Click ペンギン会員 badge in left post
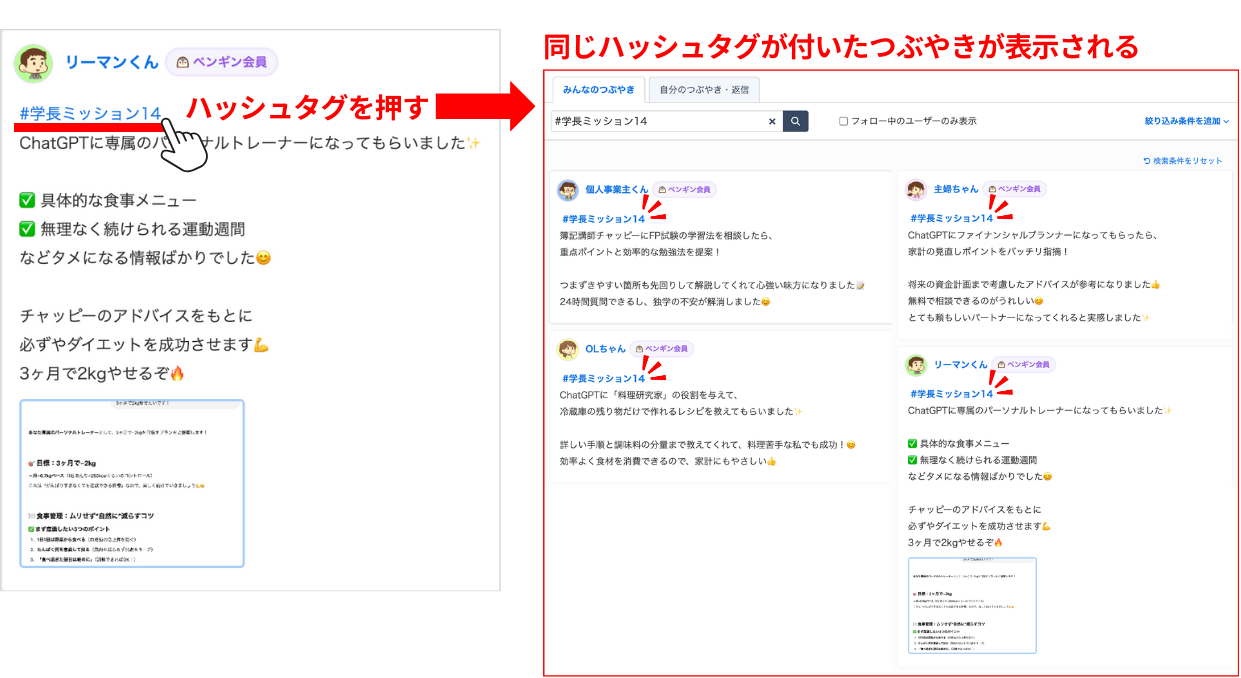The height and width of the screenshot is (678, 1241). coord(221,62)
